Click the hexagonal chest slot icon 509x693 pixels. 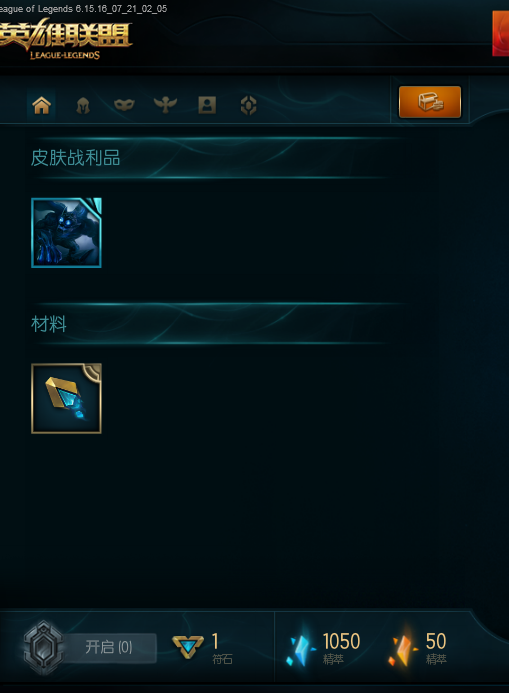tap(43, 648)
